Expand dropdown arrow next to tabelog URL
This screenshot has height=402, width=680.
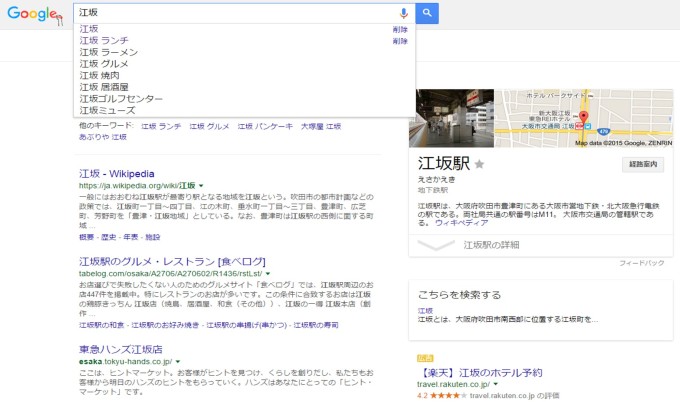coord(268,274)
